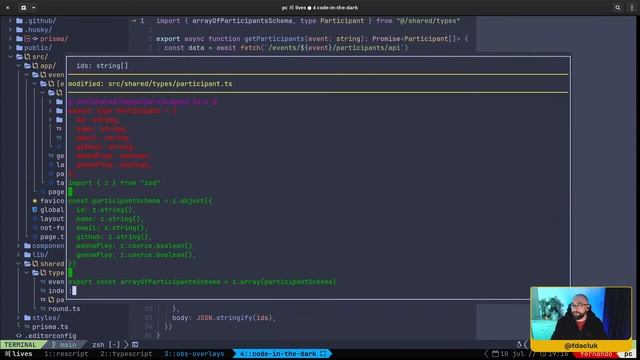Click the git status icon beside pa file
640x360 pixels.
click(x=51, y=300)
